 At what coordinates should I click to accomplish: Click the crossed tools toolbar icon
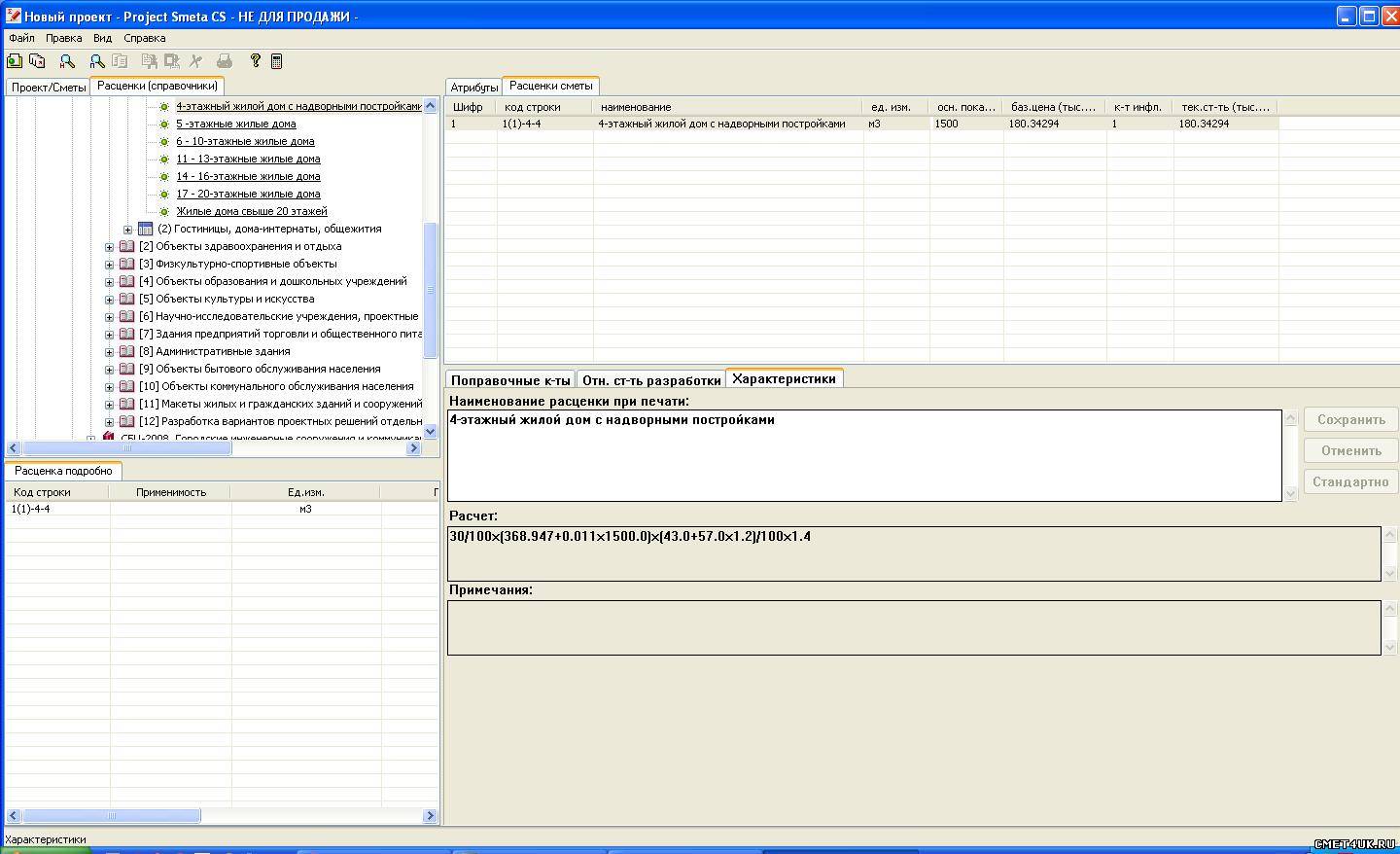pyautogui.click(x=195, y=61)
